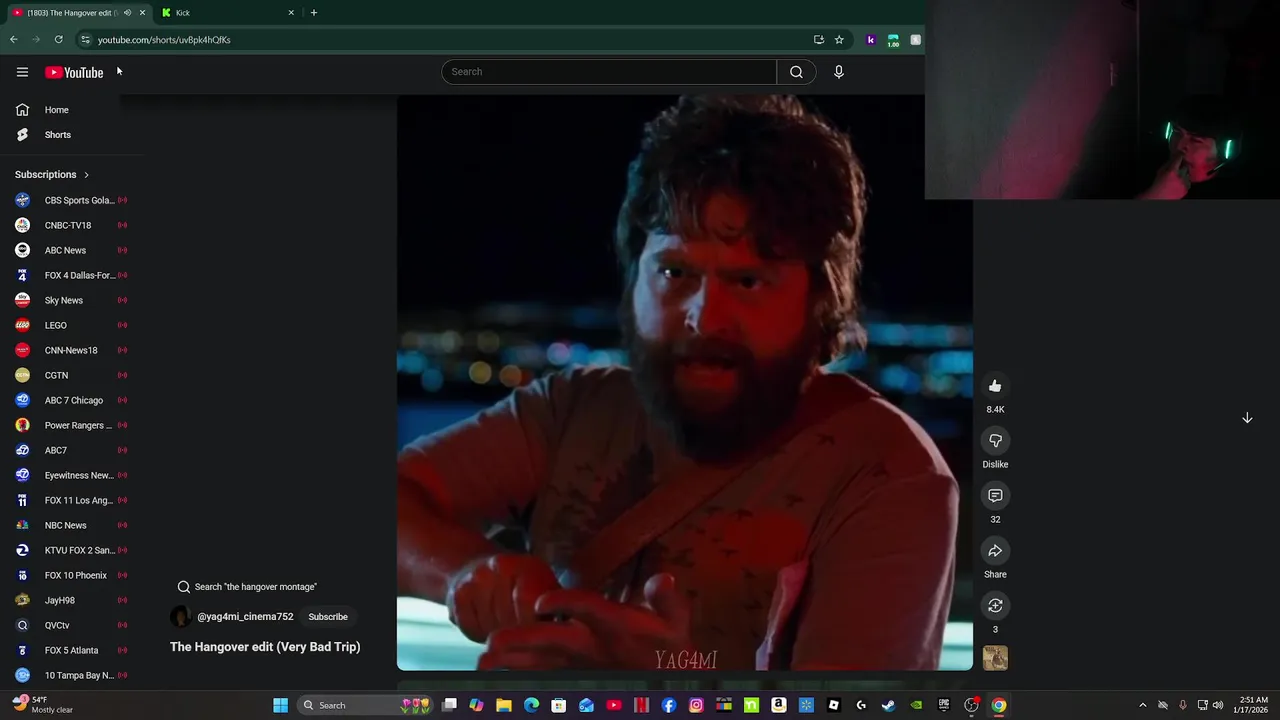Go to the next Short with down arrow
This screenshot has height=720, width=1280.
(1247, 418)
